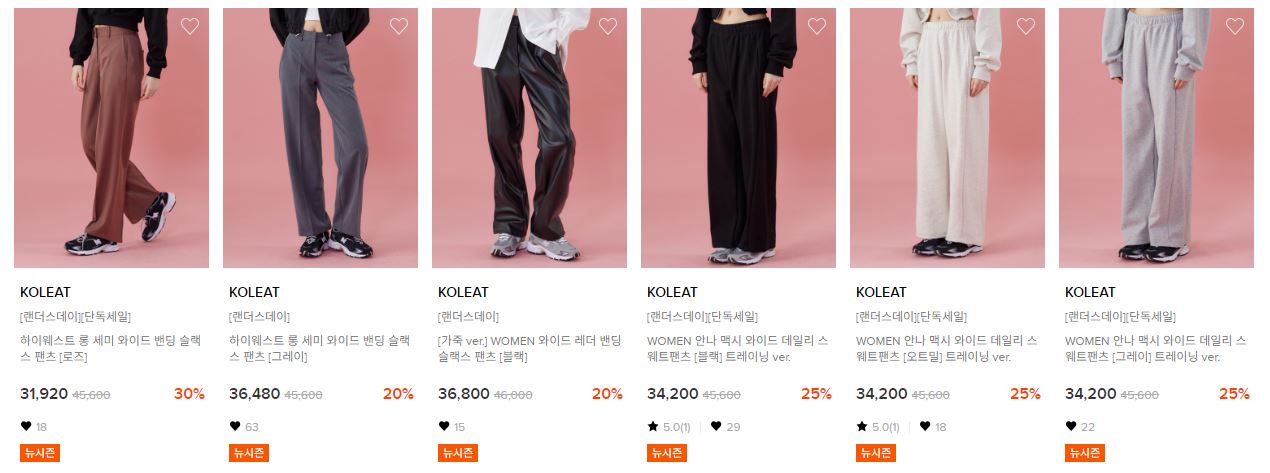
Task: Click the 31,920 price of rose slacks
Action: pyautogui.click(x=44, y=394)
